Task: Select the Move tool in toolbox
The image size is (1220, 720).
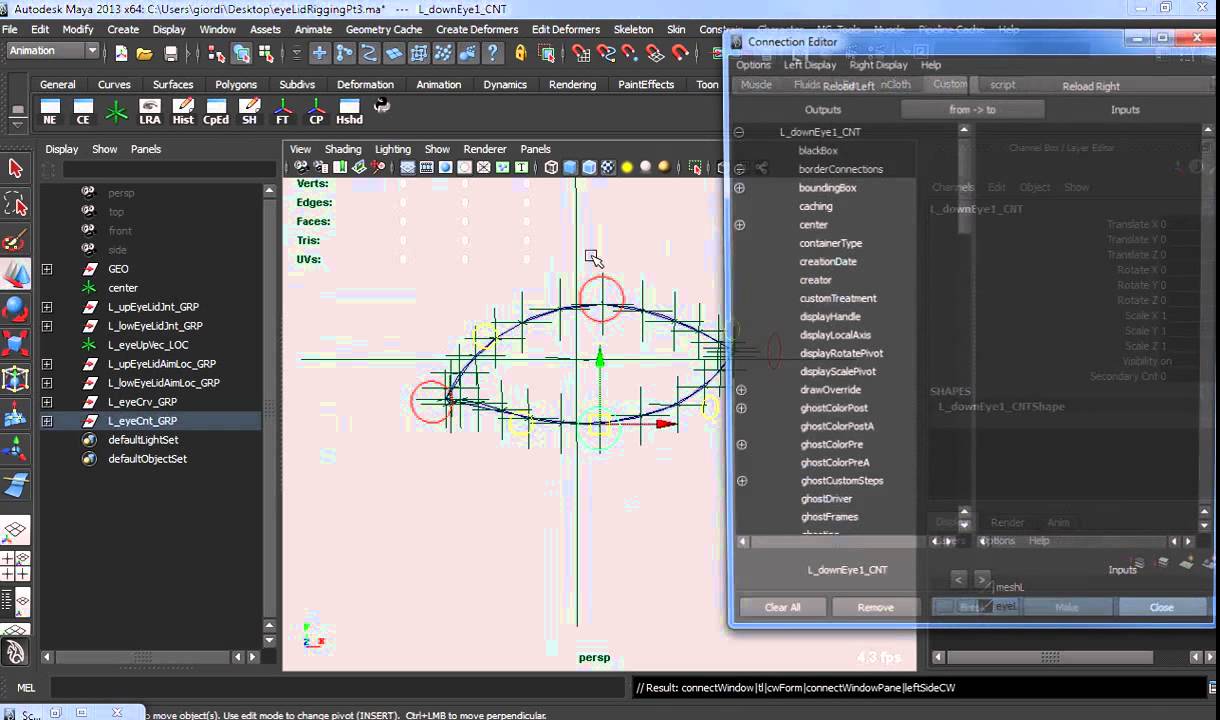Action: 15,274
